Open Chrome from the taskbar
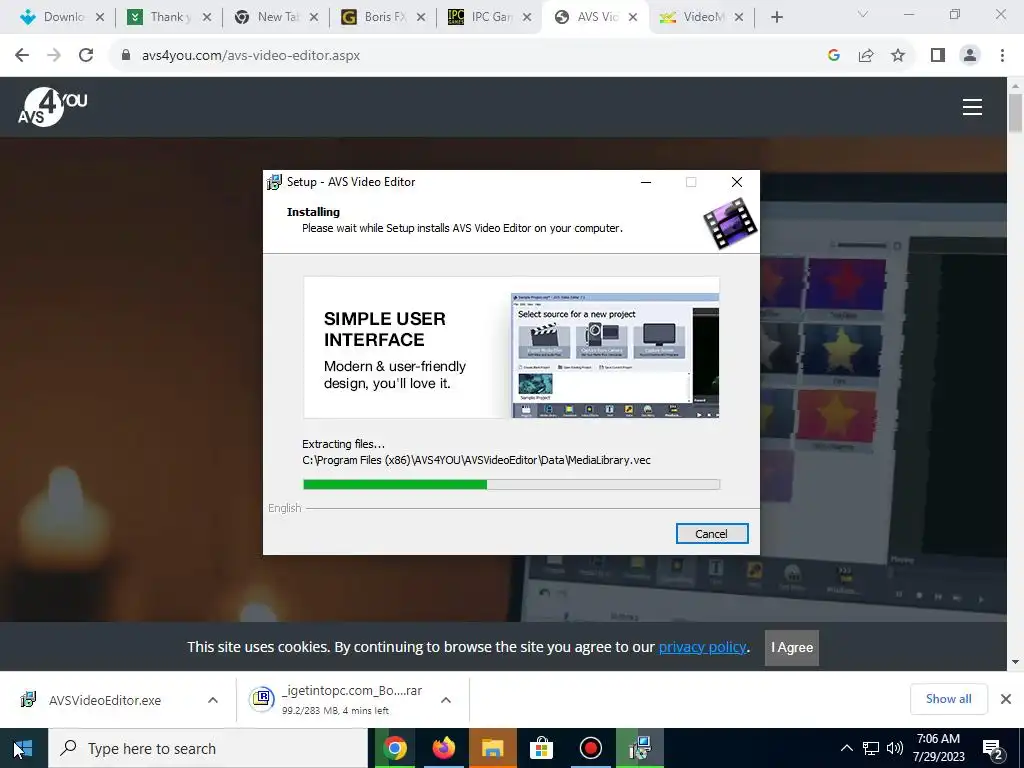The image size is (1024, 768). point(394,748)
